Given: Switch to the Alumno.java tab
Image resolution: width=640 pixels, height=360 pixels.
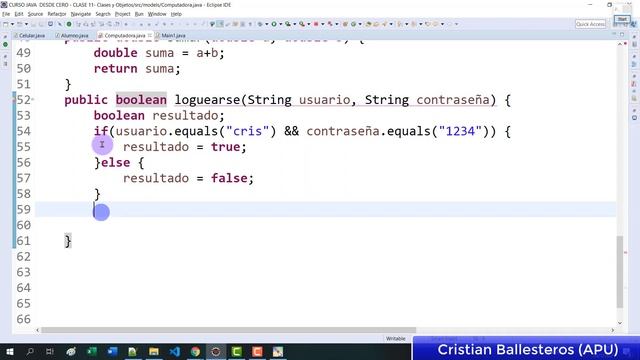Looking at the screenshot, I should pyautogui.click(x=72, y=36).
